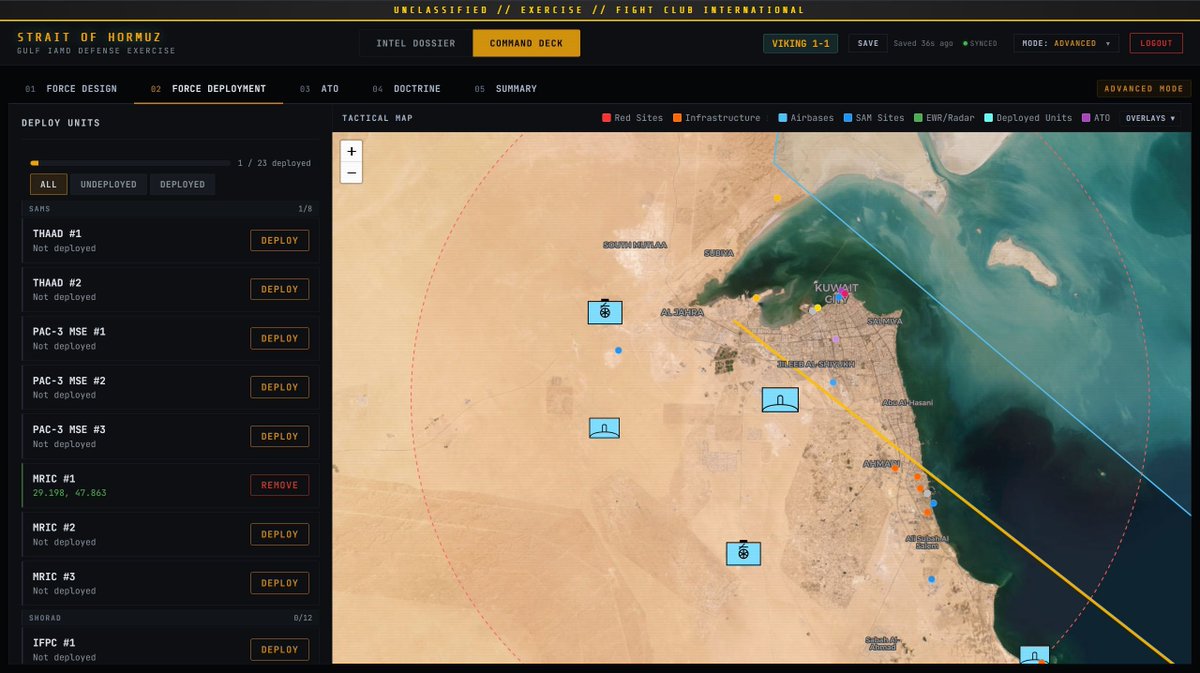1200x673 pixels.
Task: Toggle Airbases legend filter
Action: [806, 118]
